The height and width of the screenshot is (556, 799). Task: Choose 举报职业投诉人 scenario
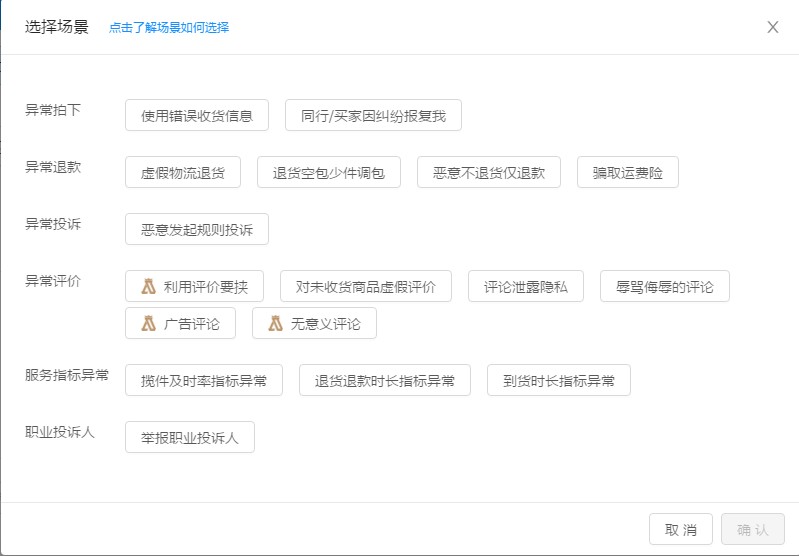click(x=190, y=437)
